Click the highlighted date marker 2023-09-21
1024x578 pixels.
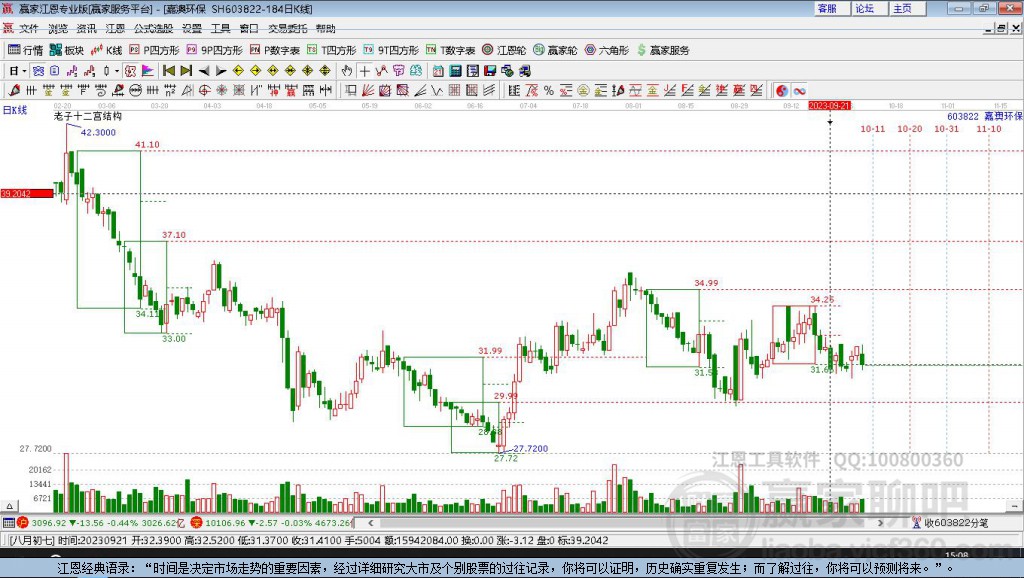(829, 105)
